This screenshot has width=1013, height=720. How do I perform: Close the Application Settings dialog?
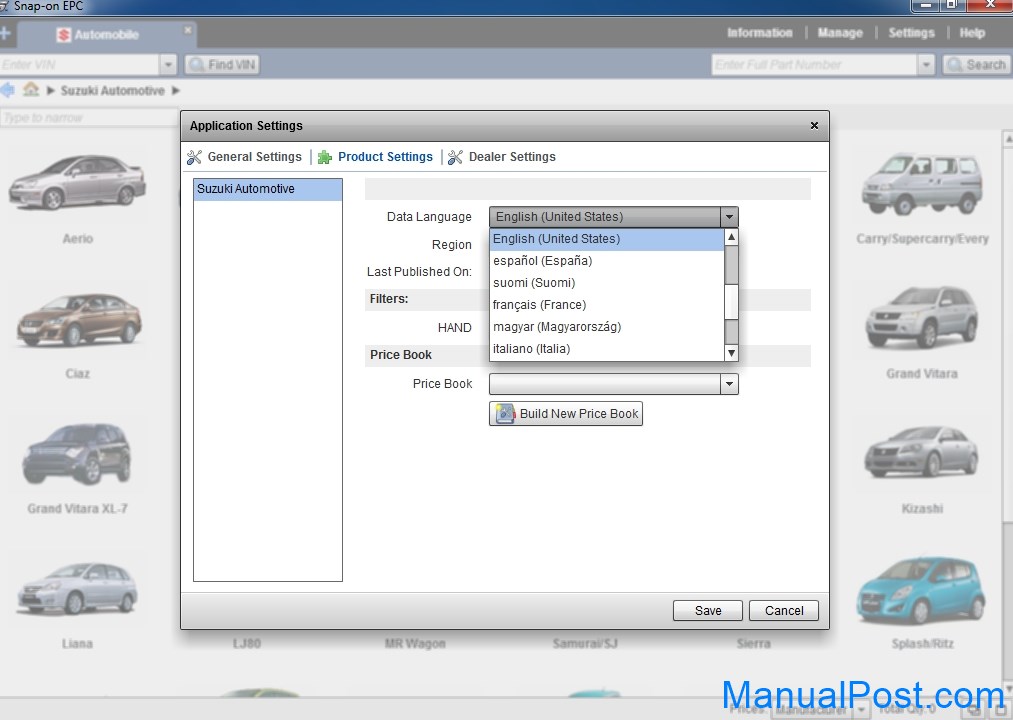(814, 125)
